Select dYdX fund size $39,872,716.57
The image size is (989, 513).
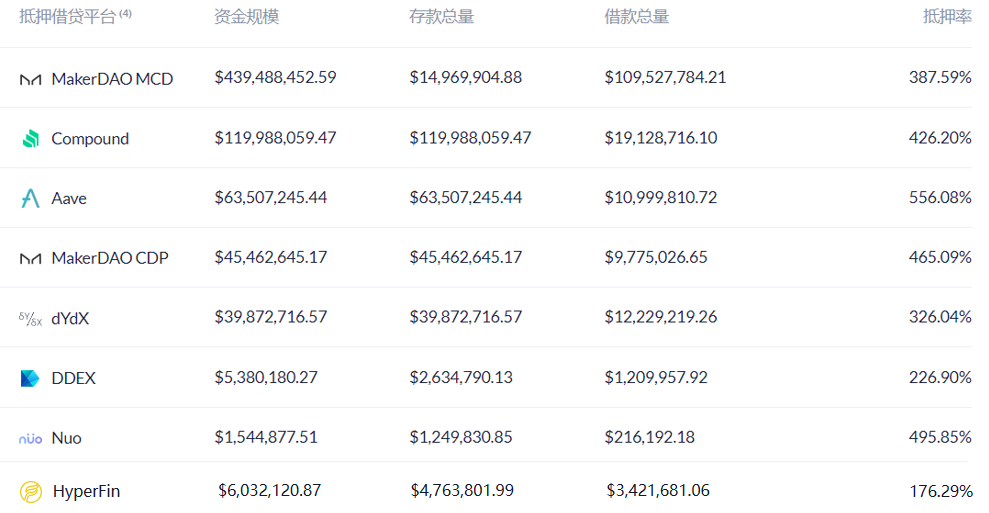pos(271,317)
